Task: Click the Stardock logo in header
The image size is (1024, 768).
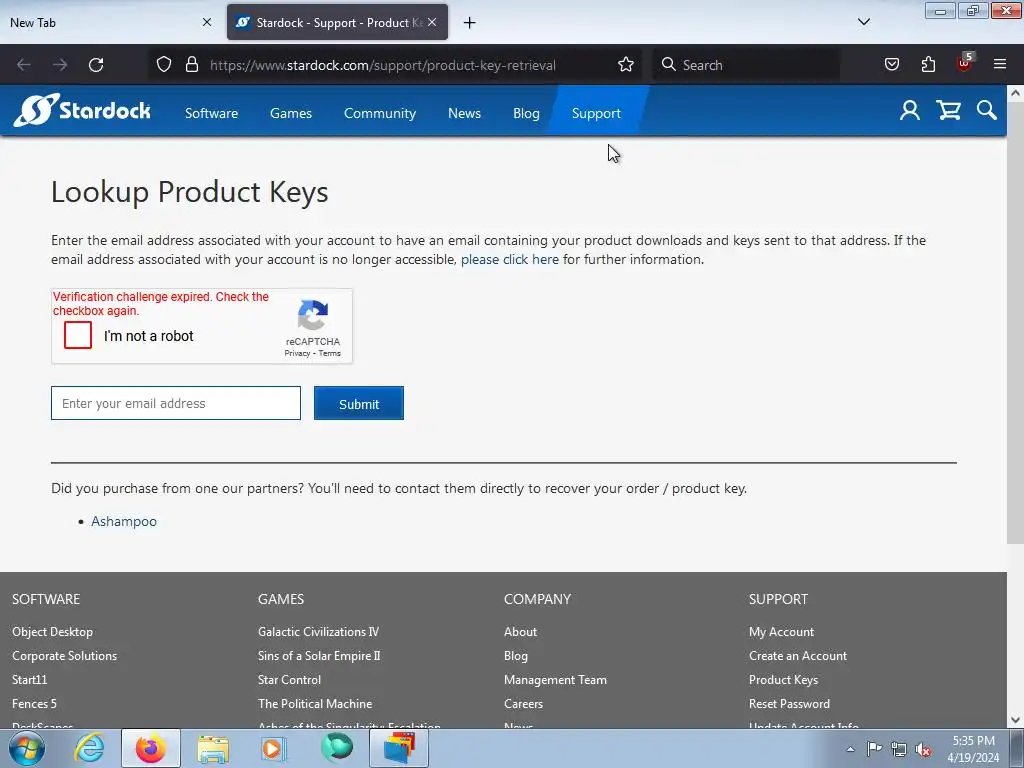Action: [82, 110]
